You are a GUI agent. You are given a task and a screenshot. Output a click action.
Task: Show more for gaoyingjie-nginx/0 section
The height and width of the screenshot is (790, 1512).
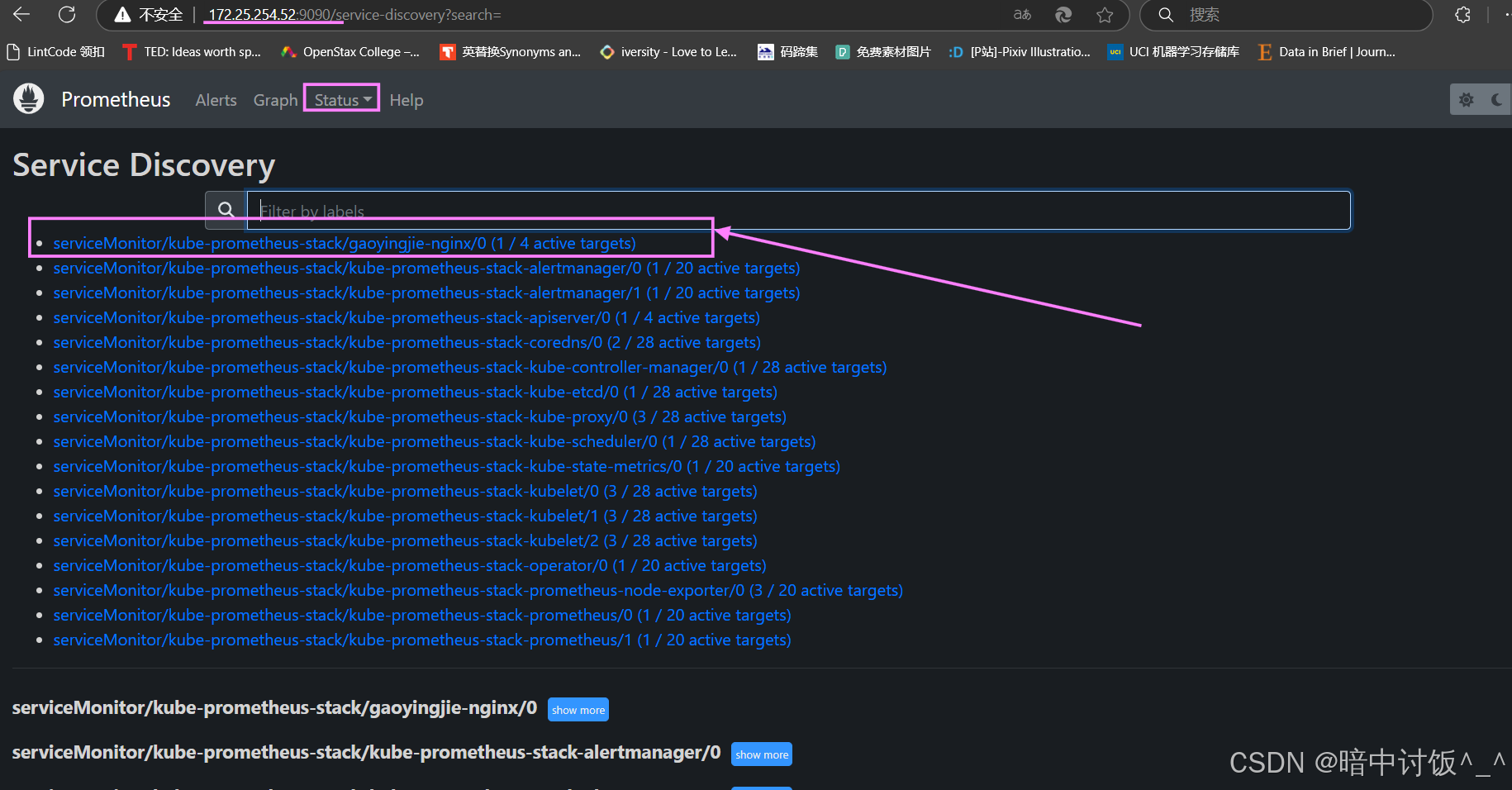tap(578, 710)
